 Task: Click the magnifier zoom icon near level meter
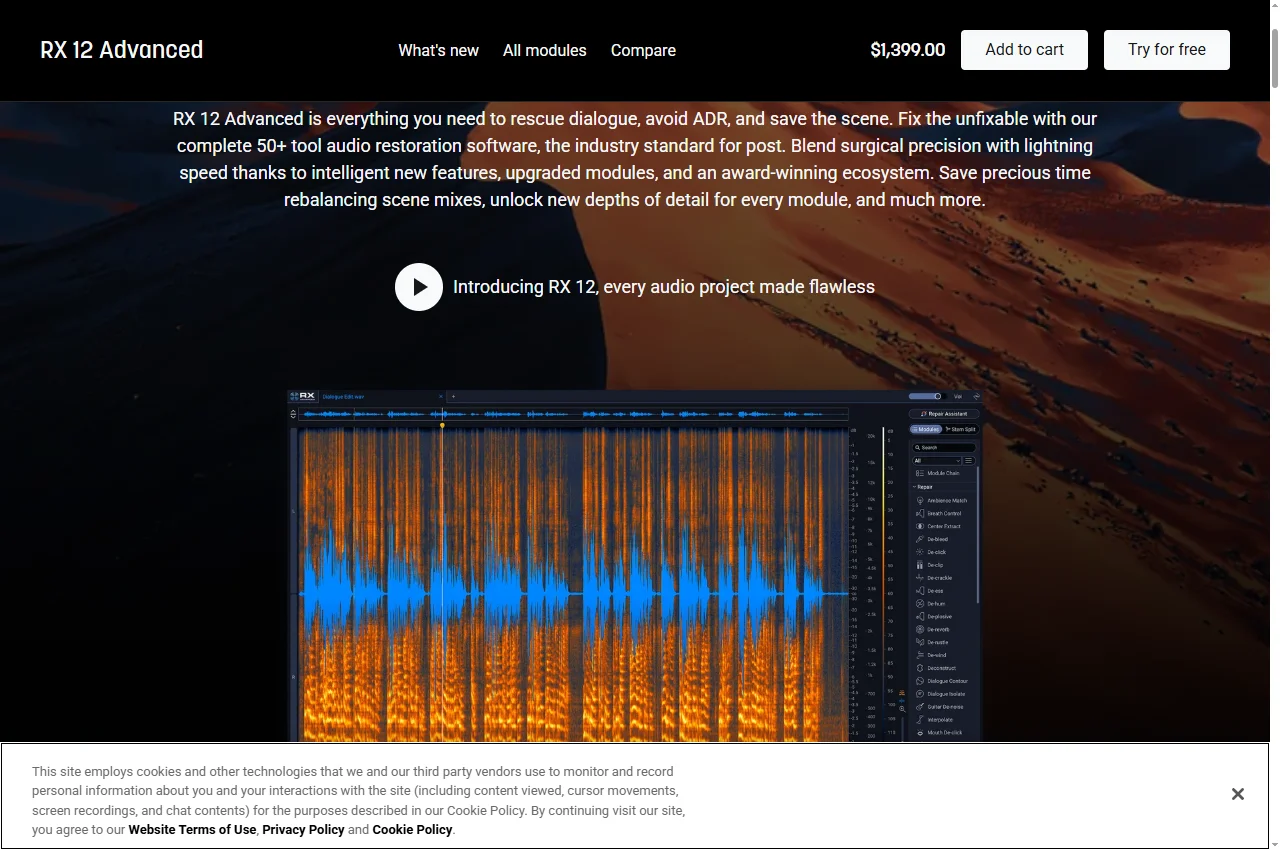click(902, 709)
